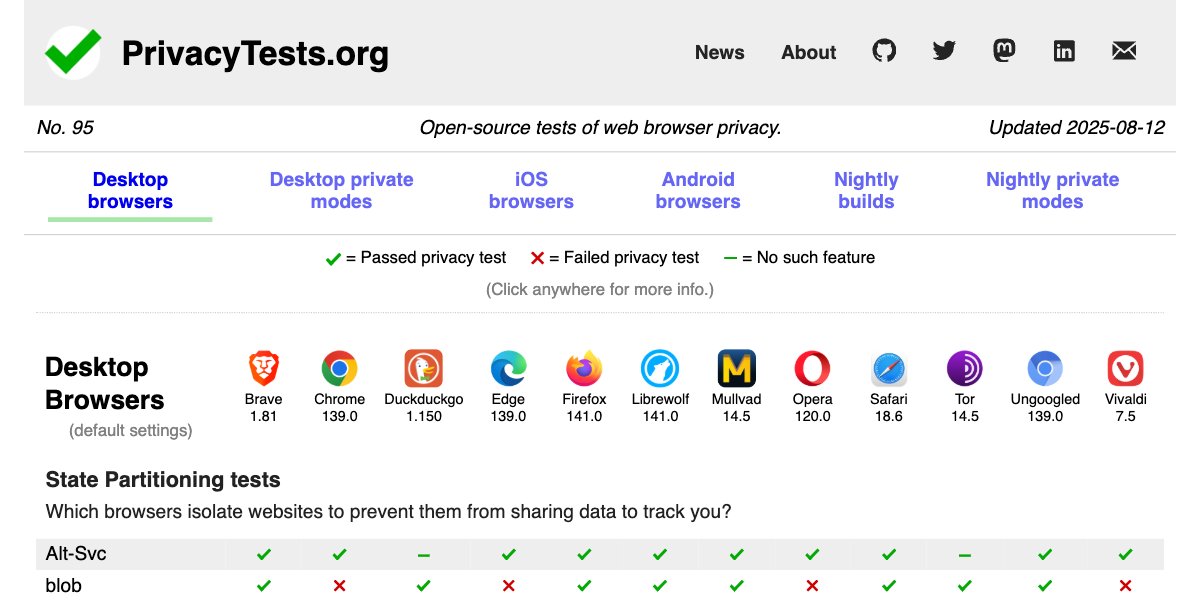Select the Nightly builds tab

(x=866, y=190)
